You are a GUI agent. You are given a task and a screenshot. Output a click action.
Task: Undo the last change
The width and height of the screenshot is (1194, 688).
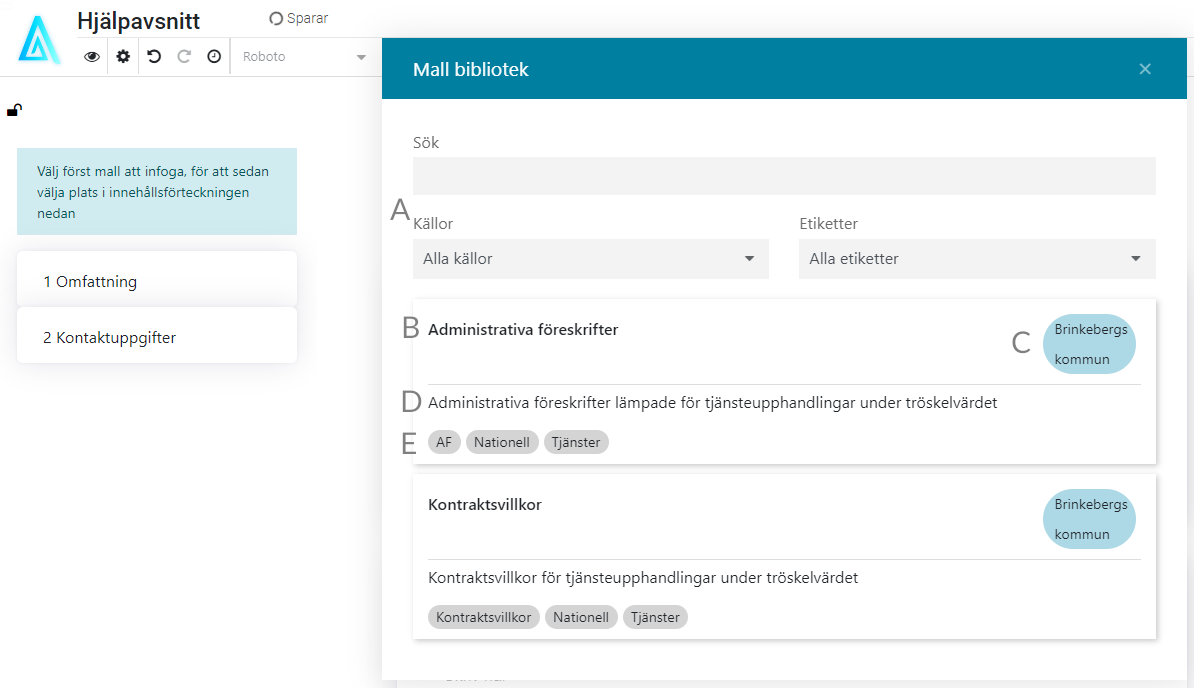[154, 57]
